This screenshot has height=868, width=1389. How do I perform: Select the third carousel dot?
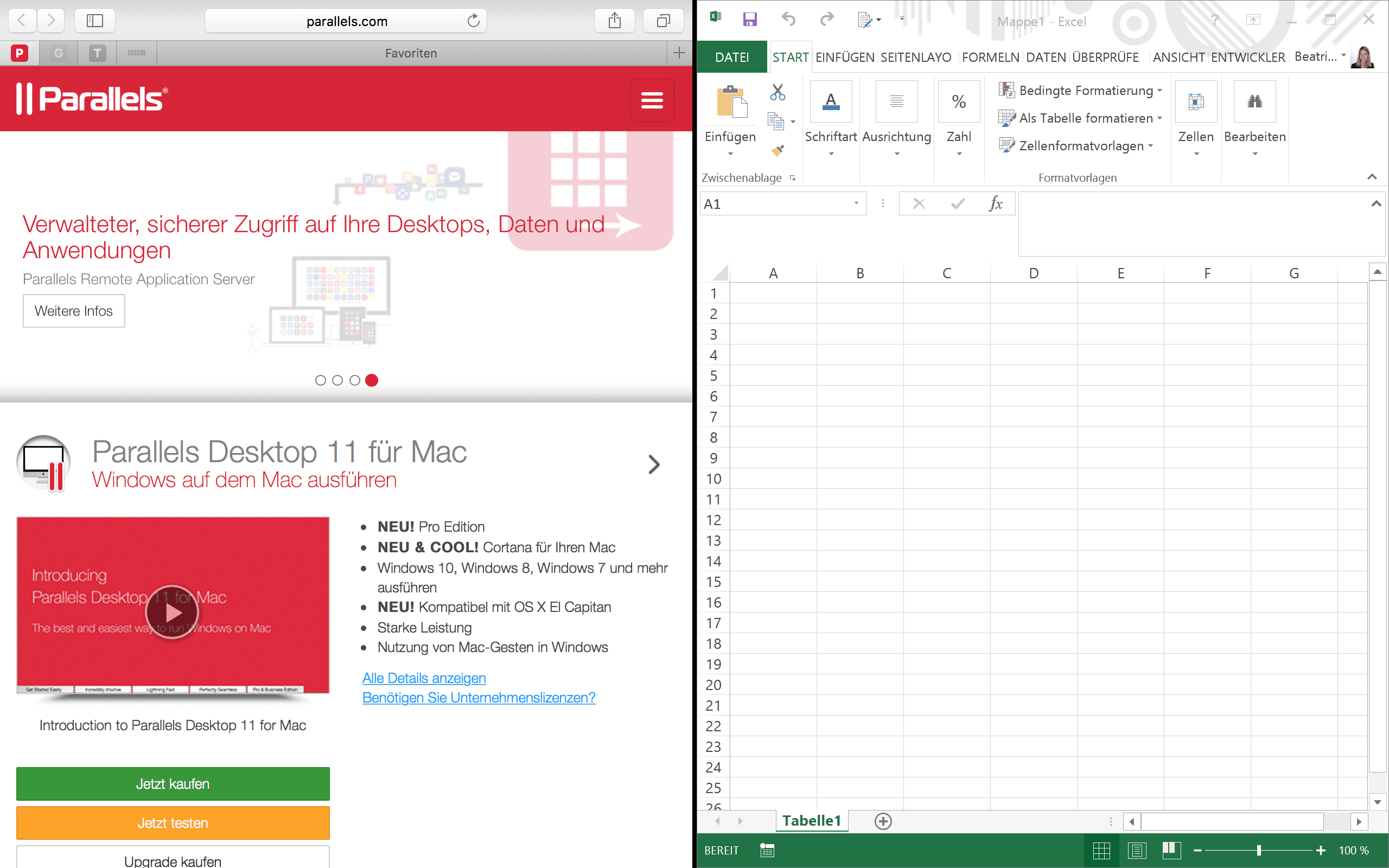(355, 381)
